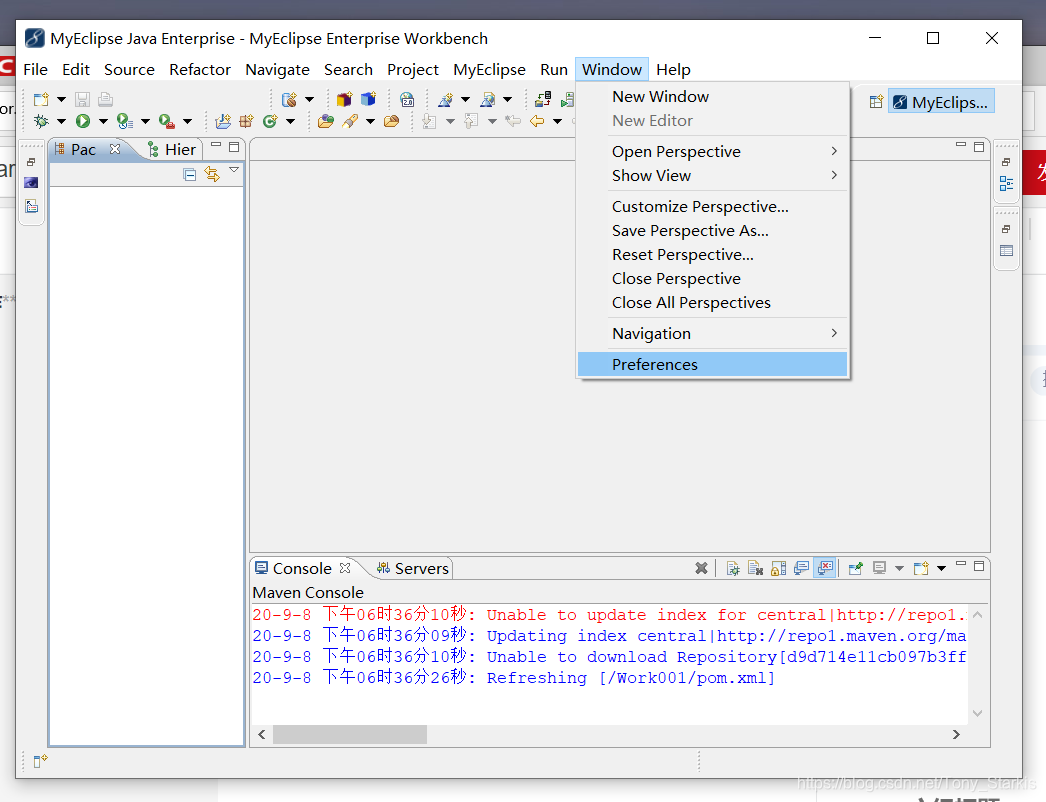Click the Open Type folder icon
The height and width of the screenshot is (802, 1046).
point(326,121)
